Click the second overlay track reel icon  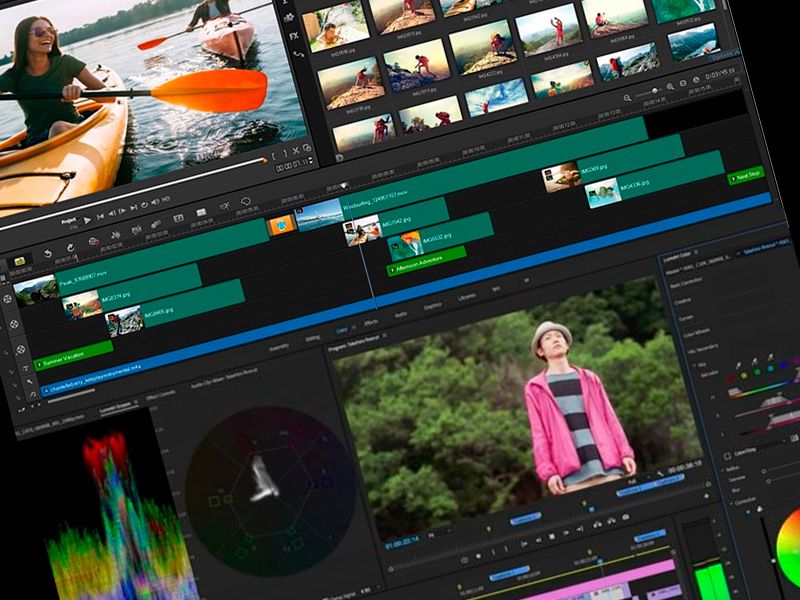(x=20, y=349)
